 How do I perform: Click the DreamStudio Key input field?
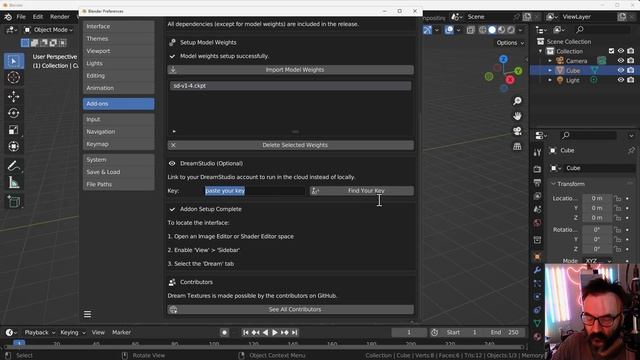254,191
